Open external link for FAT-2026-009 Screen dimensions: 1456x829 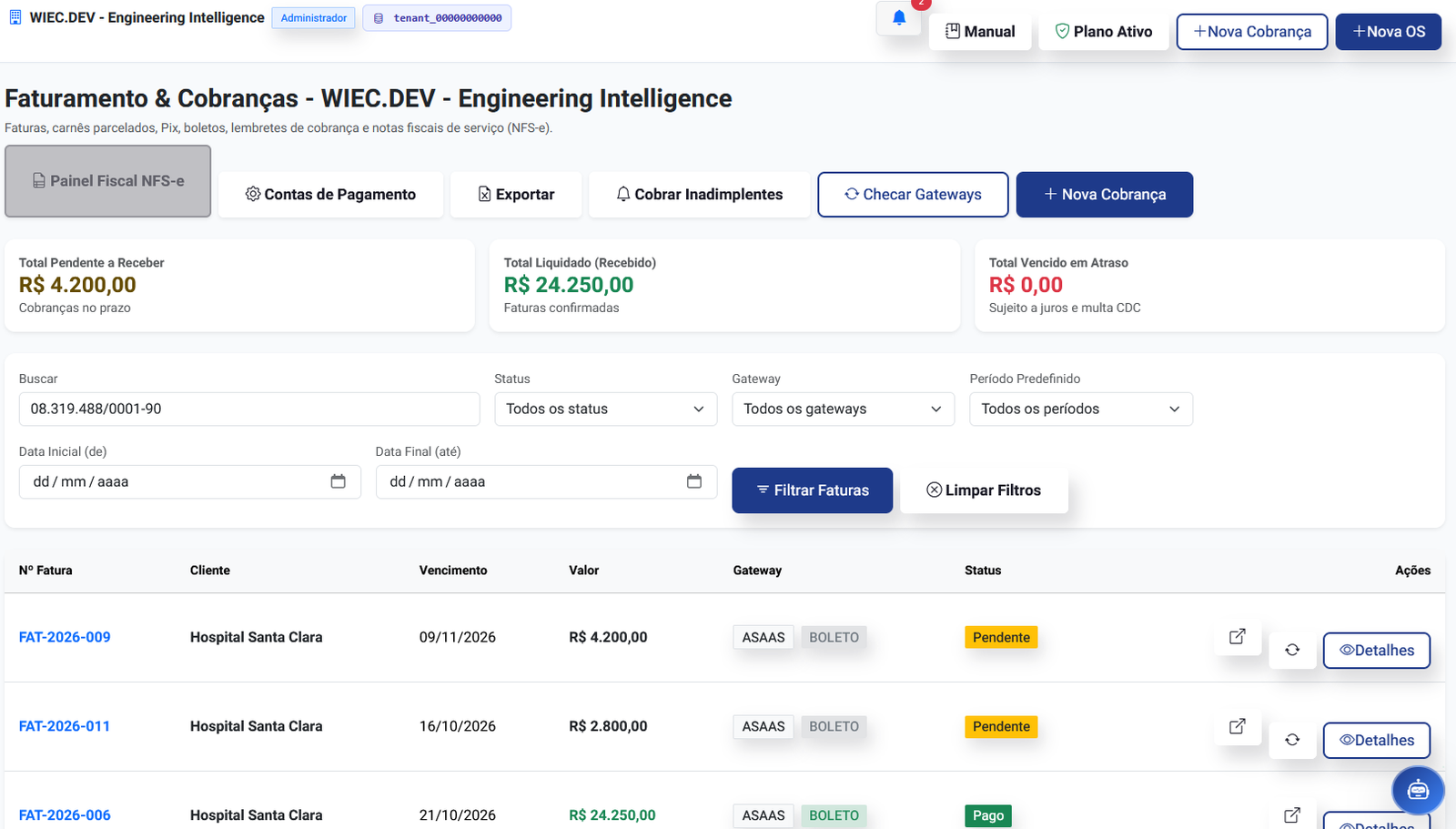[x=1238, y=637]
